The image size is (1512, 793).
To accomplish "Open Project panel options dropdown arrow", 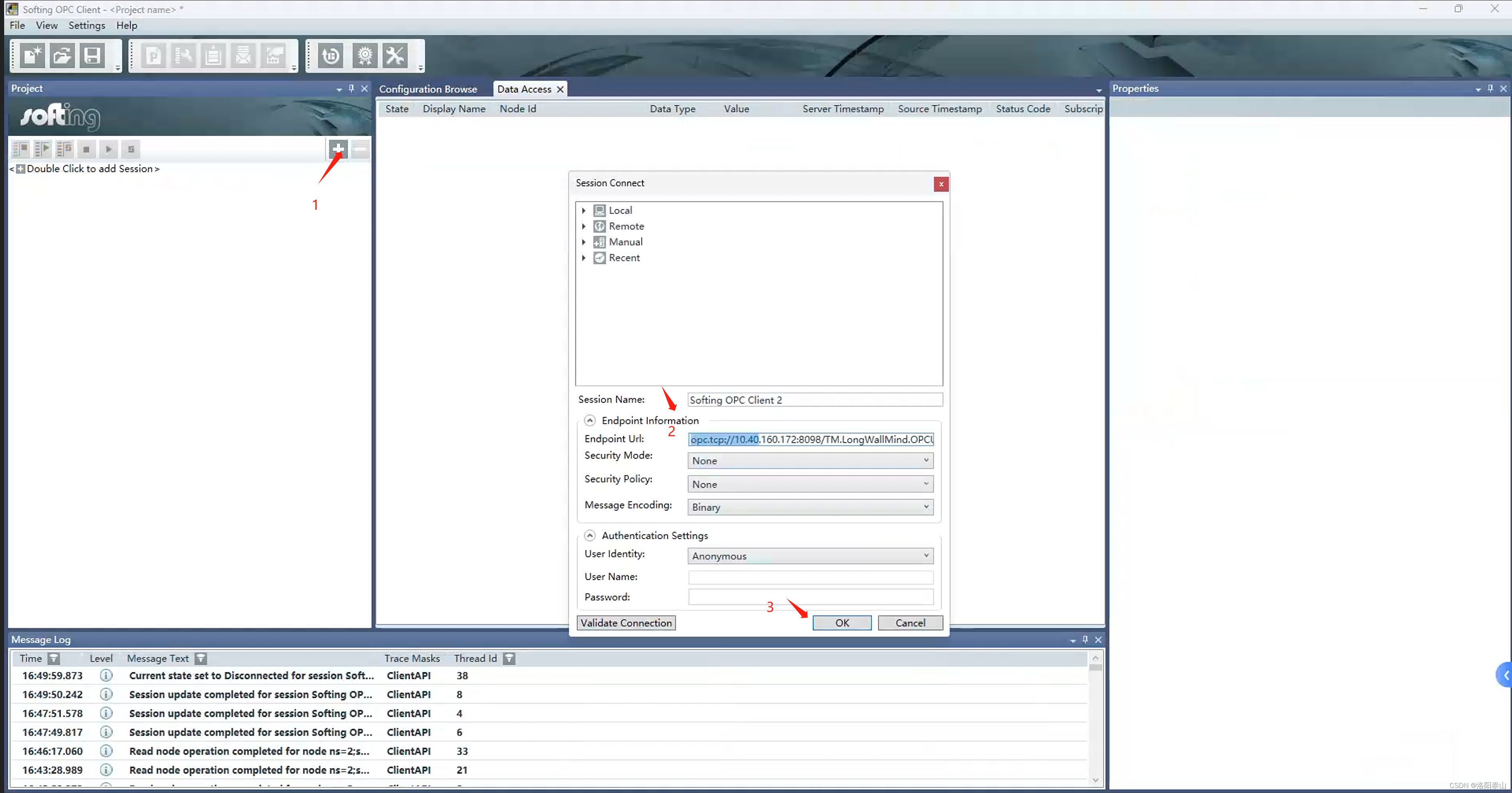I will [x=339, y=89].
